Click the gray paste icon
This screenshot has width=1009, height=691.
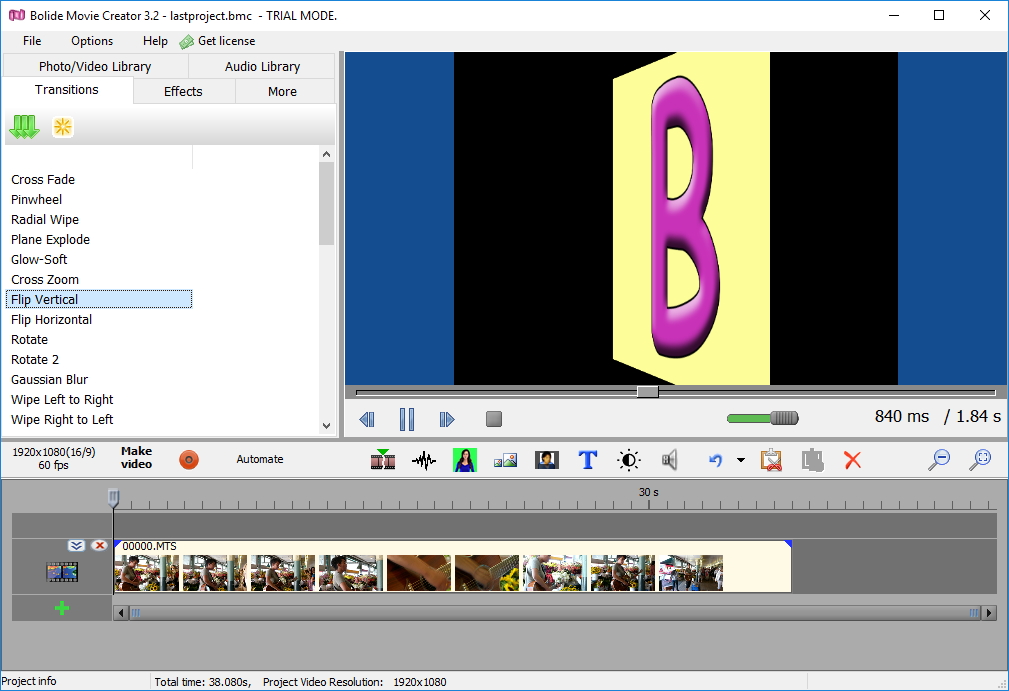813,460
